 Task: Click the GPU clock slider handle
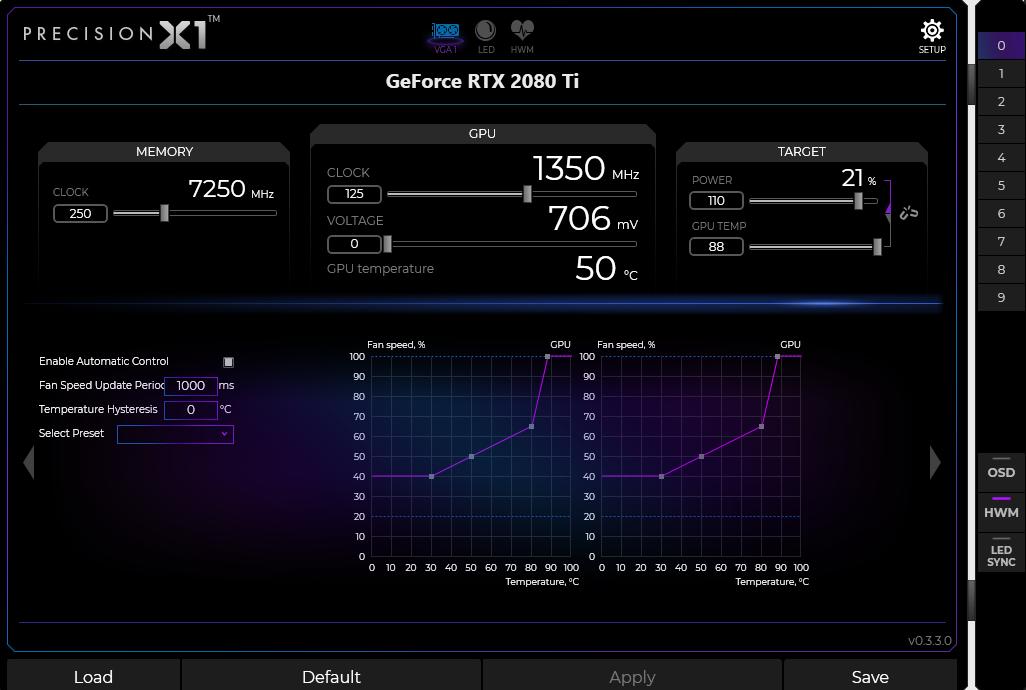click(x=527, y=194)
